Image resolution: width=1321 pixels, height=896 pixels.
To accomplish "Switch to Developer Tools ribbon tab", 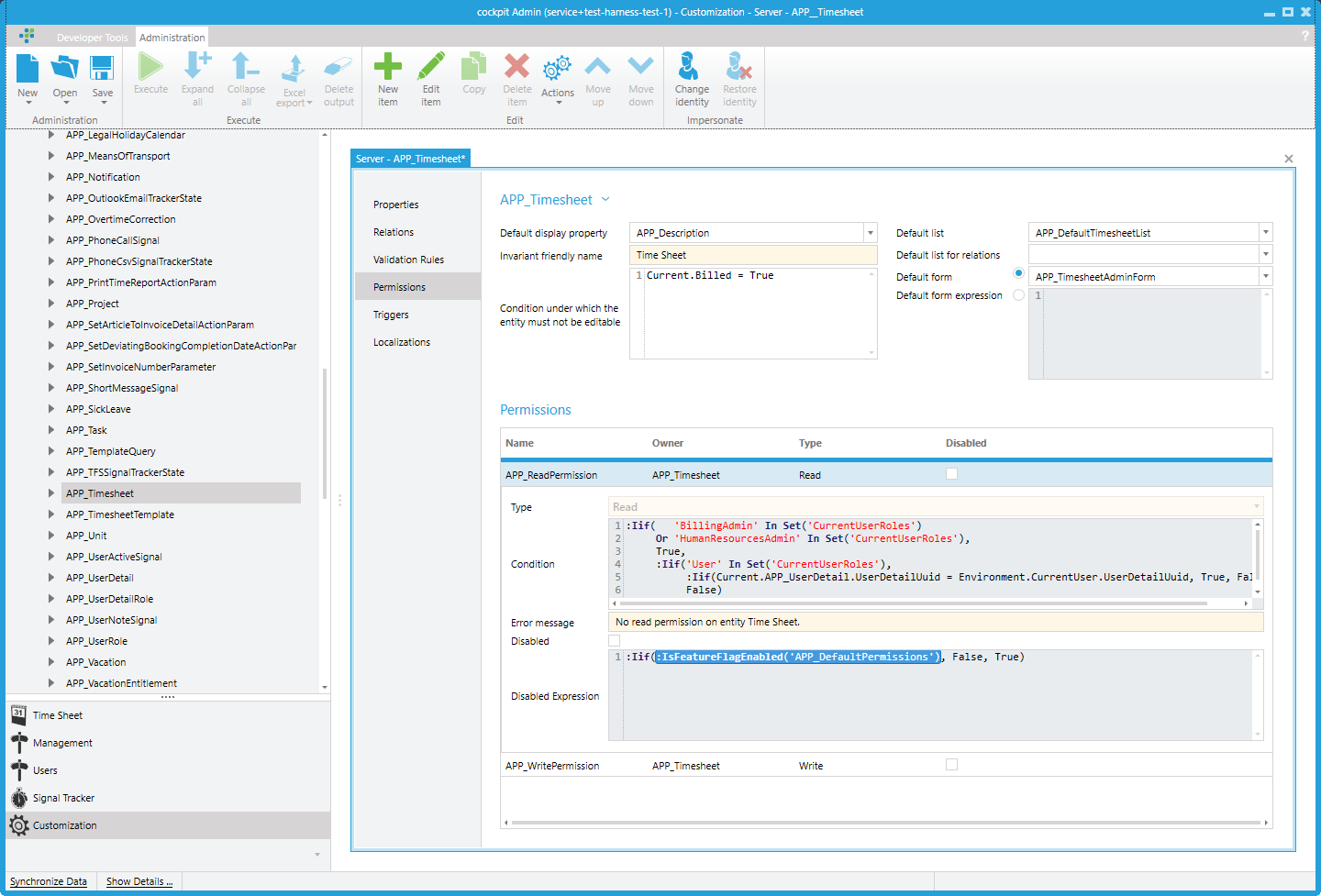I will 92,38.
